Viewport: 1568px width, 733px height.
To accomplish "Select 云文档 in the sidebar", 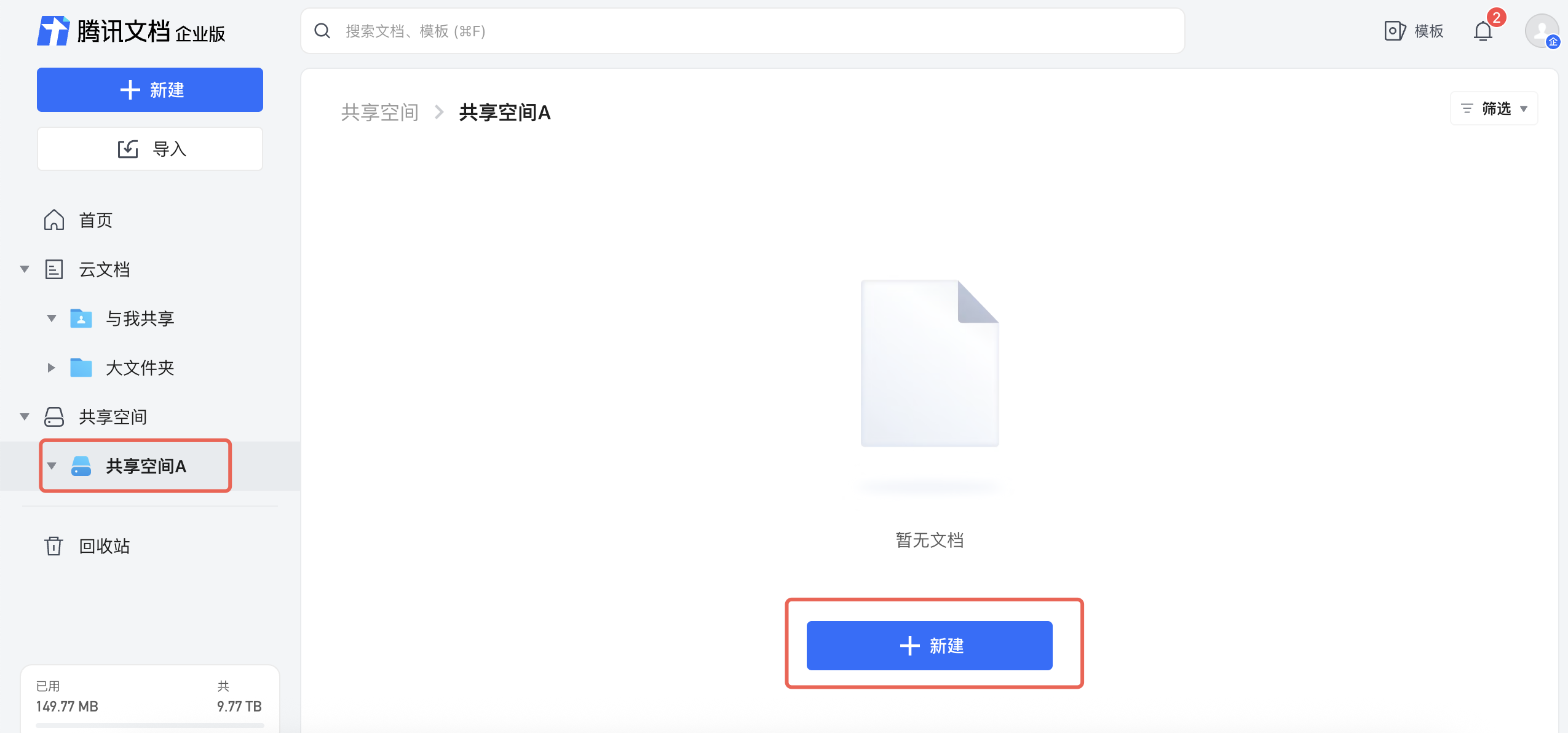I will click(x=105, y=269).
